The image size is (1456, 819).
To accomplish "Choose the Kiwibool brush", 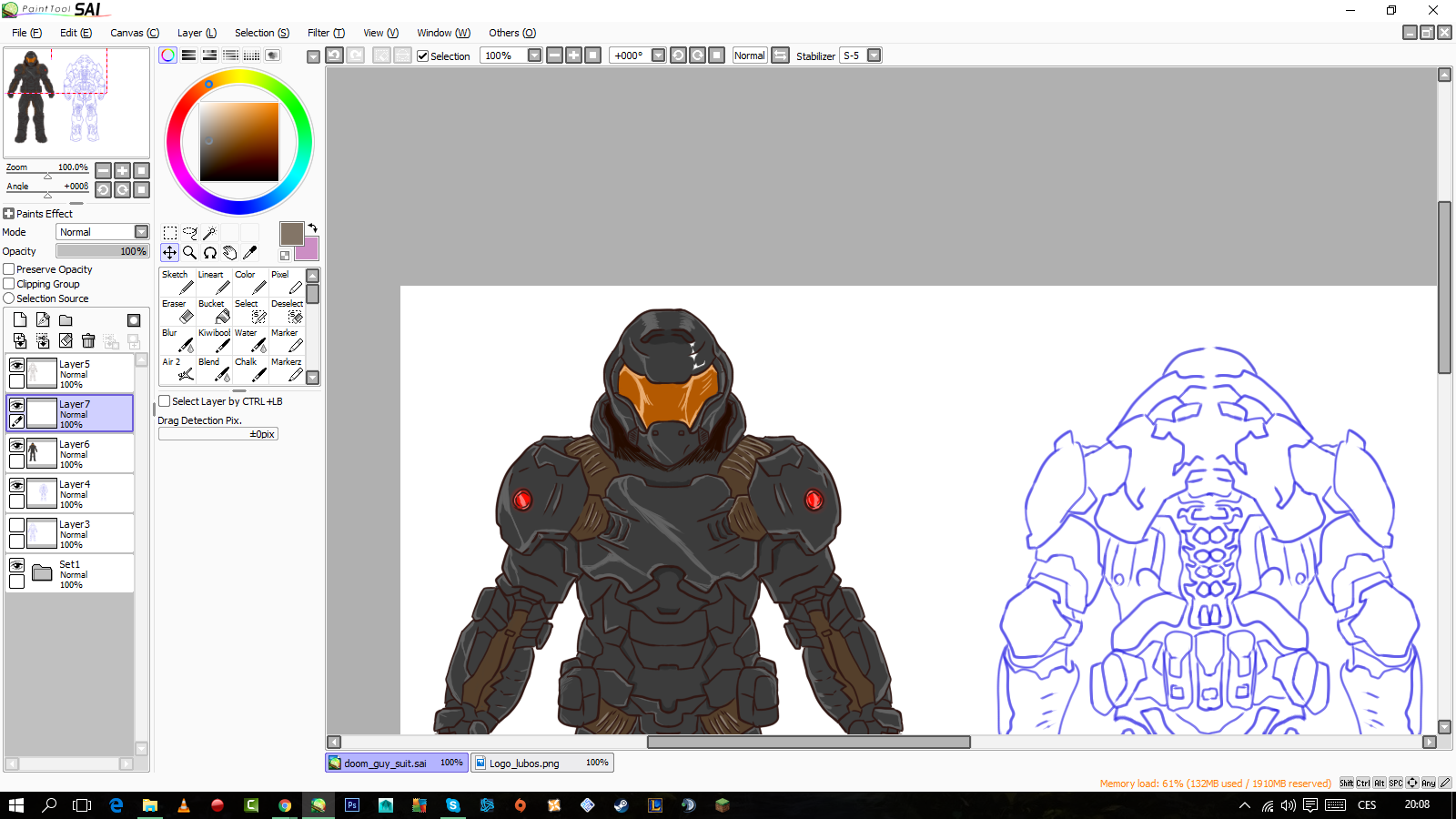I will (214, 340).
